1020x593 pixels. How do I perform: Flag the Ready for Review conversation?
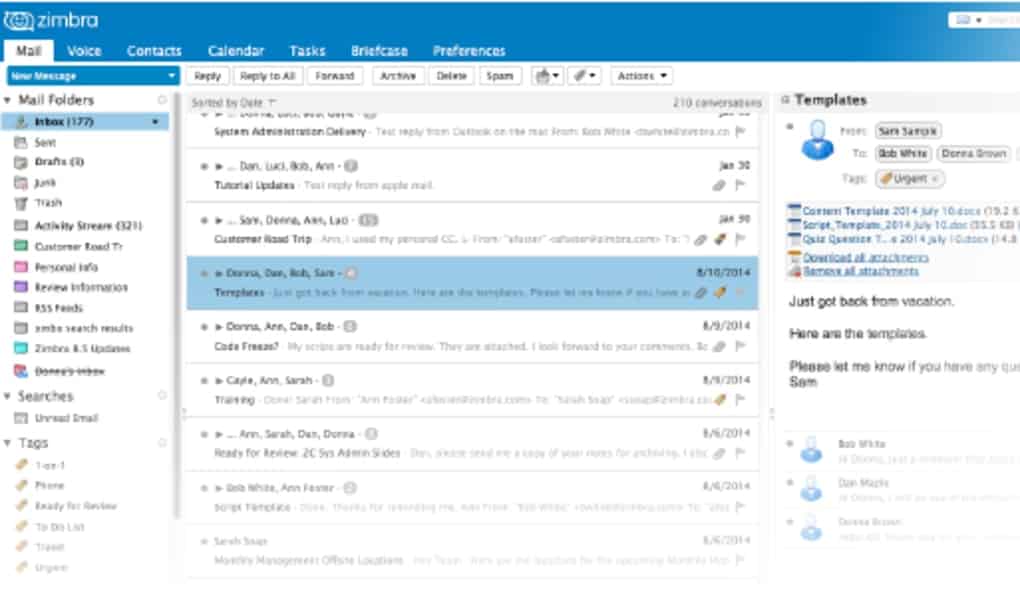(740, 453)
